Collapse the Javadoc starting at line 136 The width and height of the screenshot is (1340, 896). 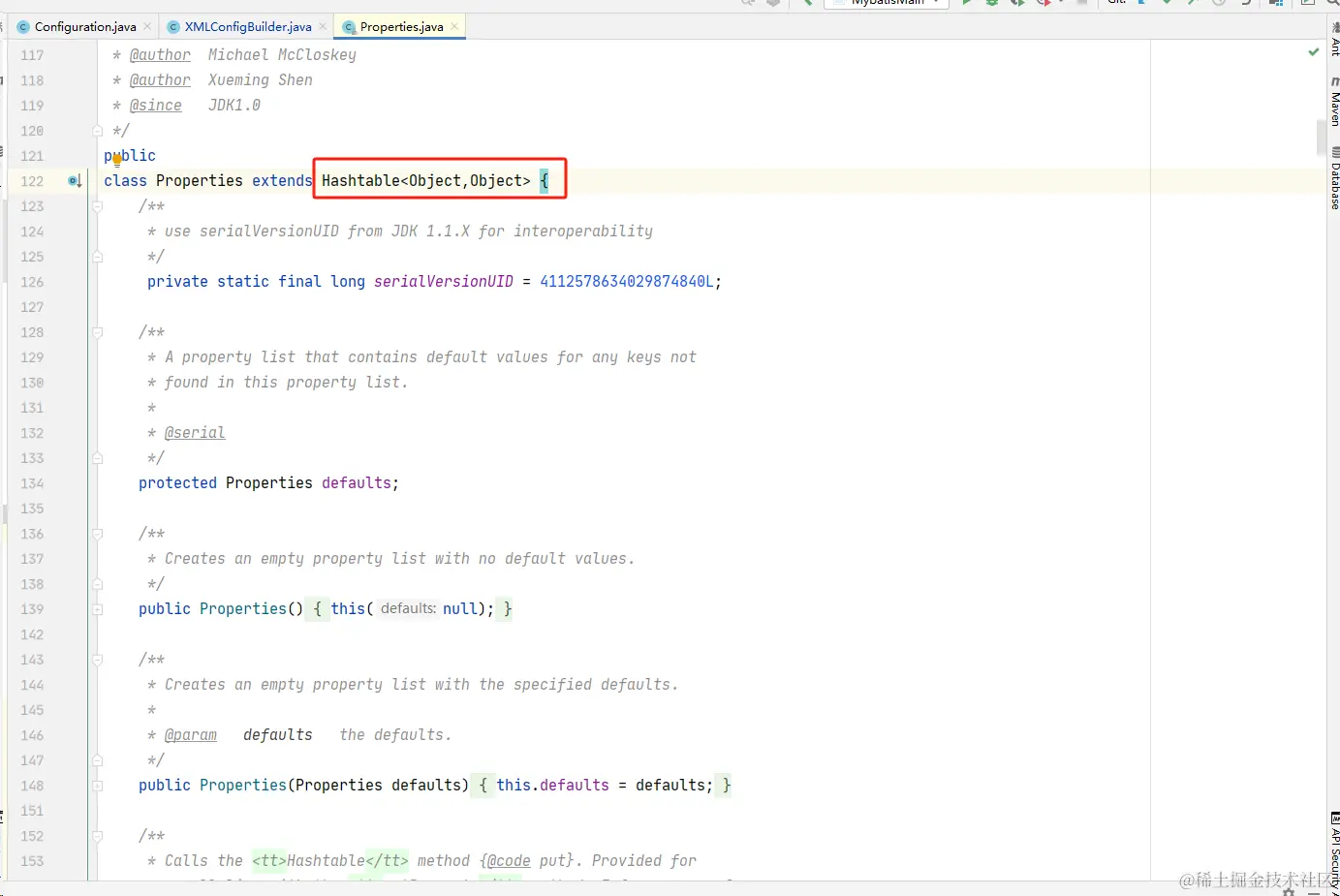(97, 534)
